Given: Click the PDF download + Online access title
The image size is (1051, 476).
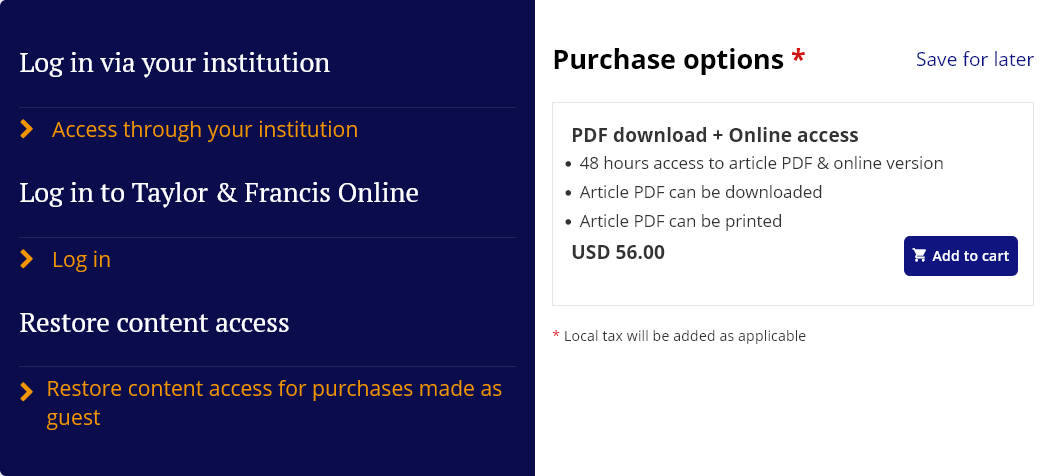Looking at the screenshot, I should (715, 135).
